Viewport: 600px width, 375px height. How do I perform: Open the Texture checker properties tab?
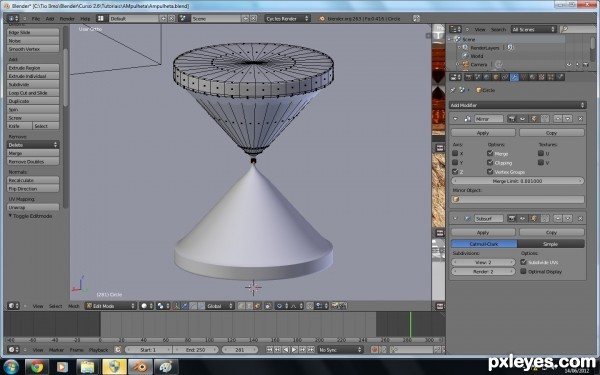pos(541,77)
